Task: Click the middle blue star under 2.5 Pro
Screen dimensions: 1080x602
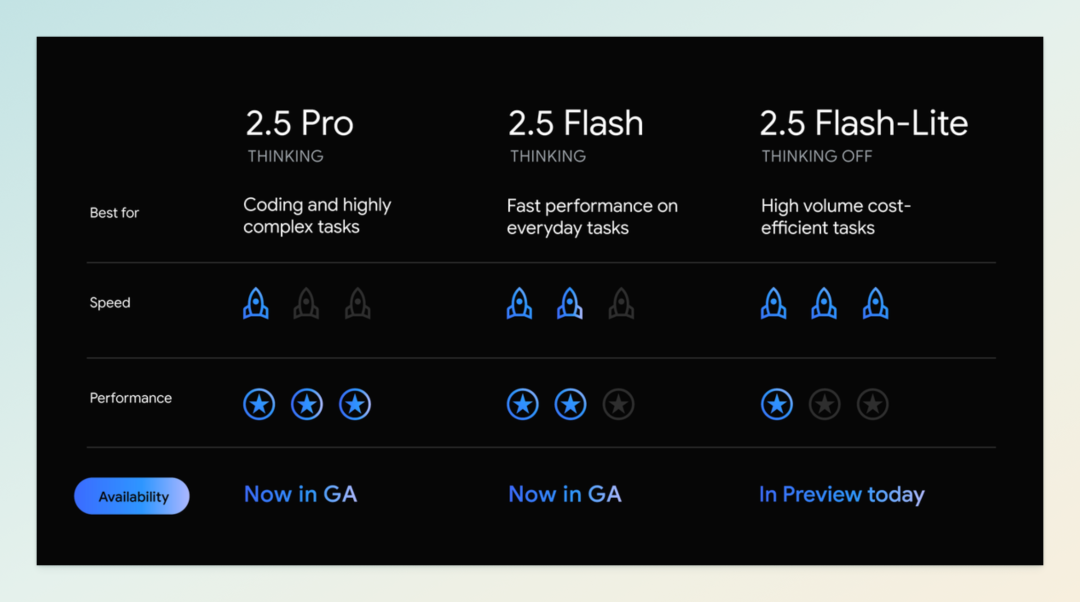Action: (307, 404)
